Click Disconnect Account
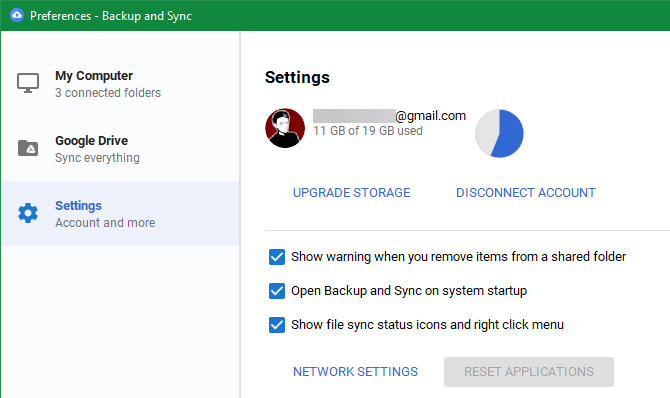This screenshot has width=670, height=398. tap(526, 193)
